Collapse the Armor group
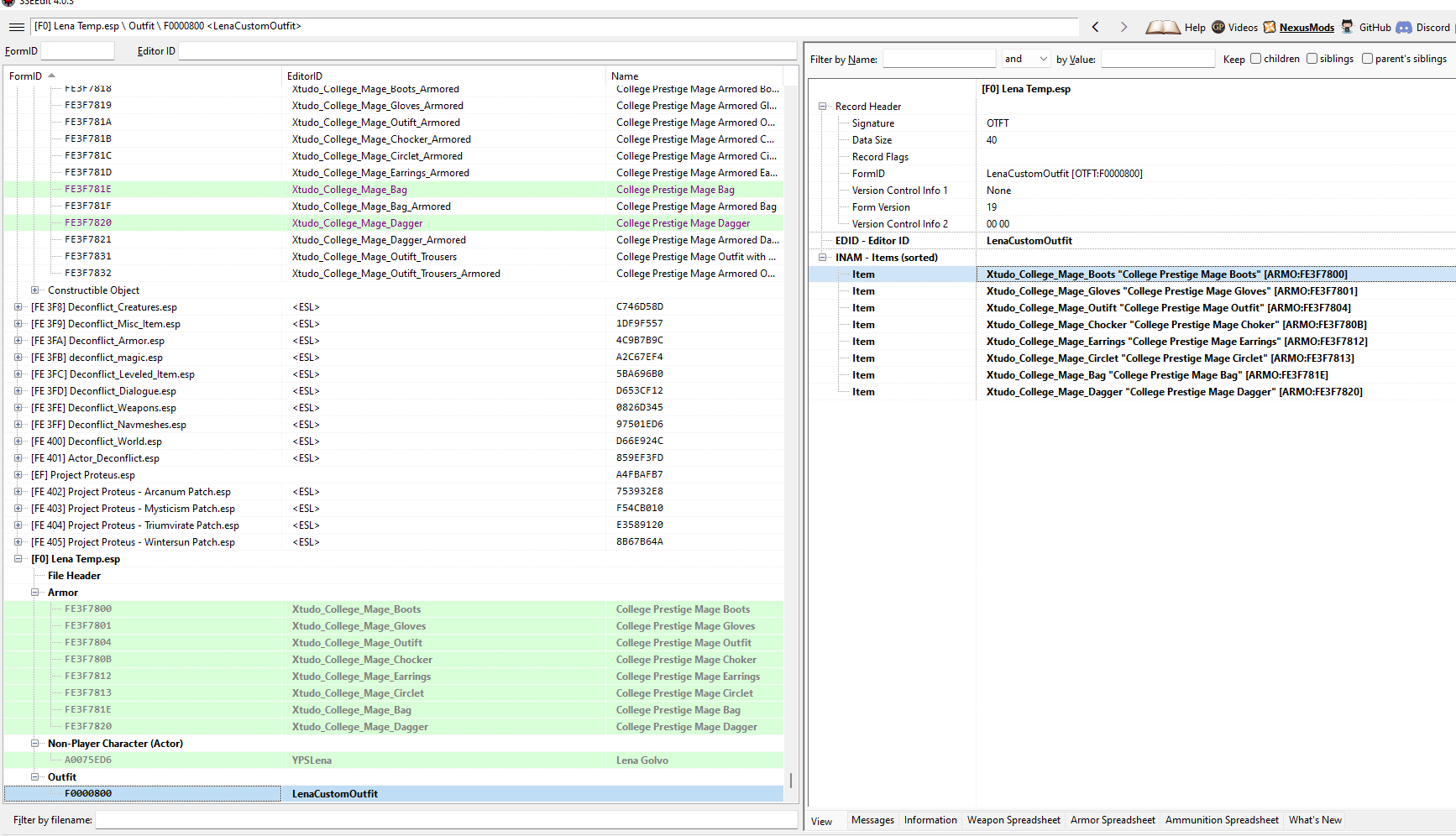The height and width of the screenshot is (836, 1456). [35, 593]
